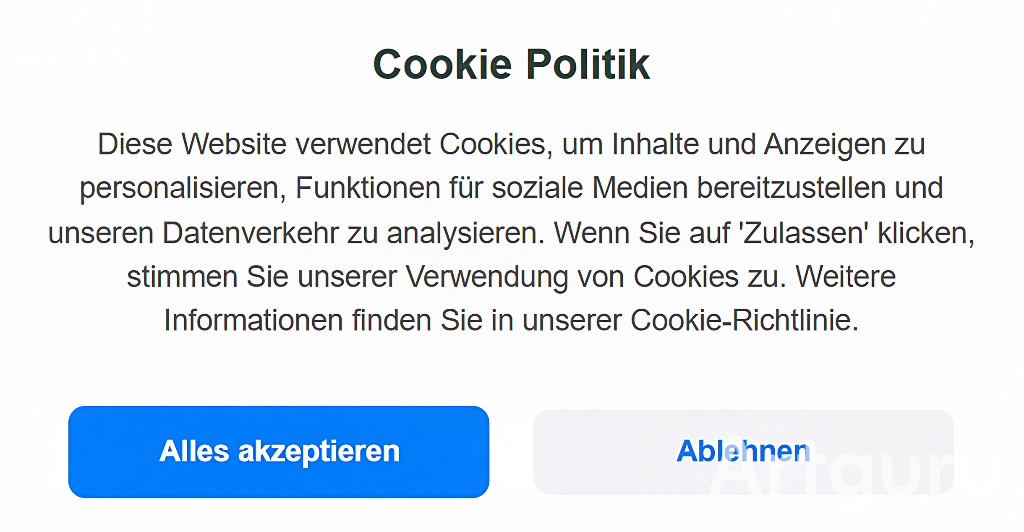Viewport: 1024px width, 532px height.
Task: Click the Cookie Politik heading
Action: pos(511,65)
